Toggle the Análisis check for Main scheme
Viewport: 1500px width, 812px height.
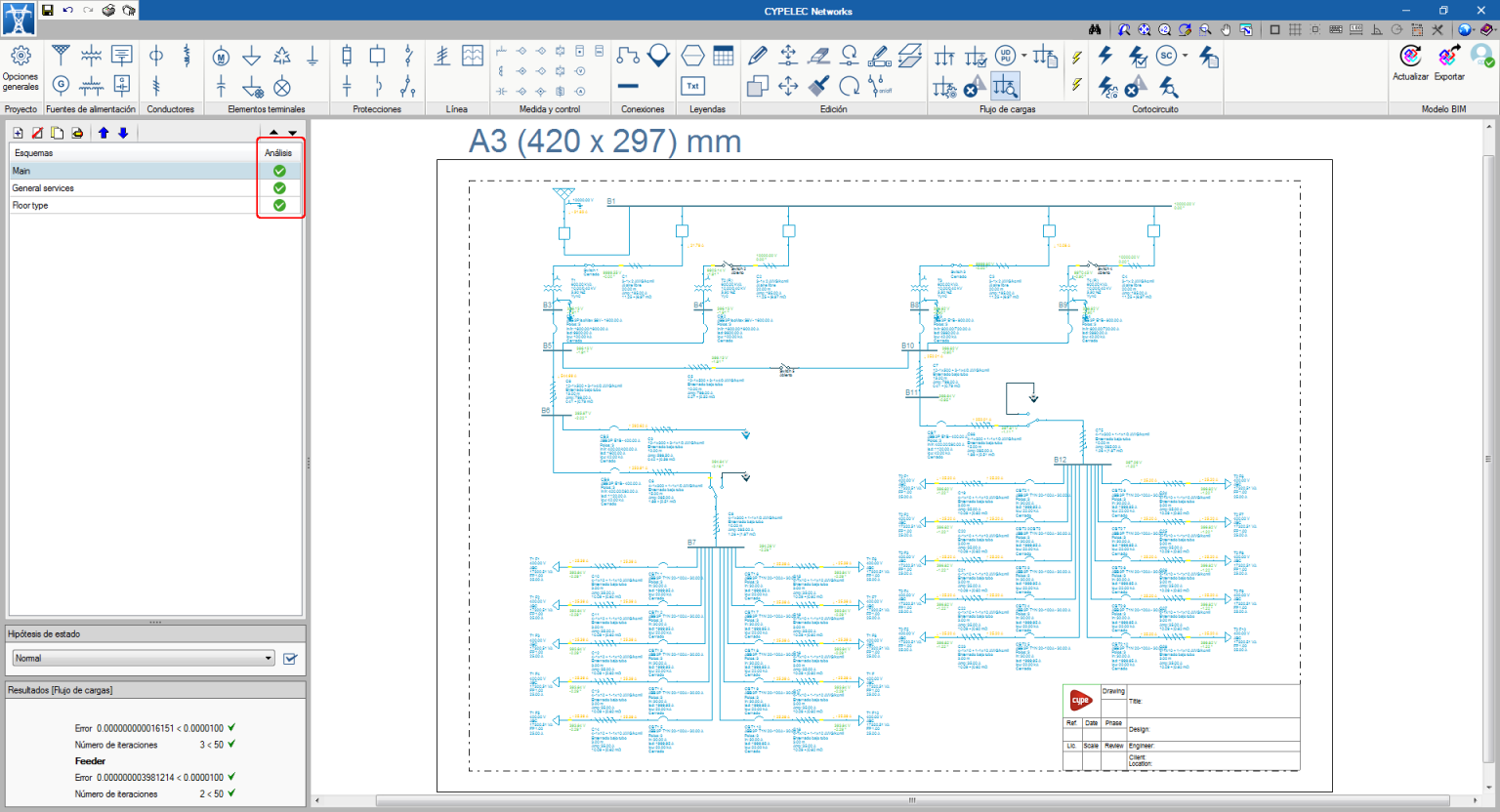pos(279,170)
